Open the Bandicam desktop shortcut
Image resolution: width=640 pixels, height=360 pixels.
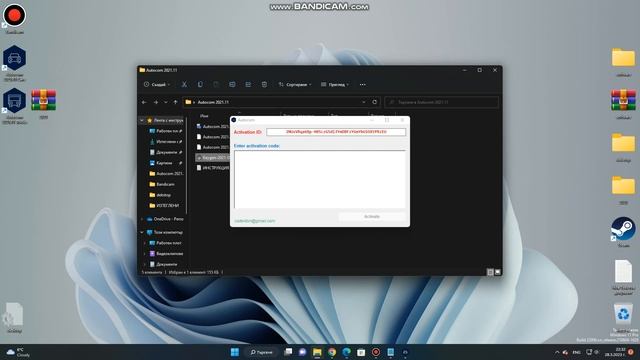pos(14,18)
